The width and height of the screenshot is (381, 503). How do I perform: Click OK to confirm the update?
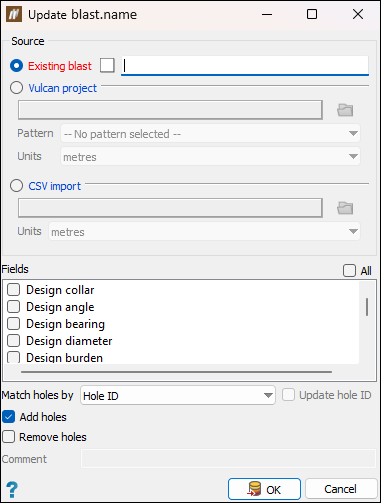(x=264, y=489)
